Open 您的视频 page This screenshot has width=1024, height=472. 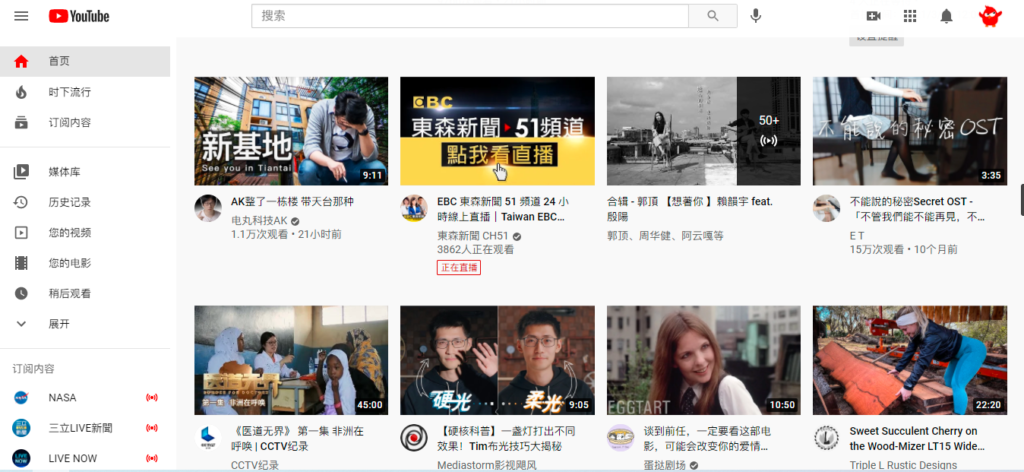(85, 233)
